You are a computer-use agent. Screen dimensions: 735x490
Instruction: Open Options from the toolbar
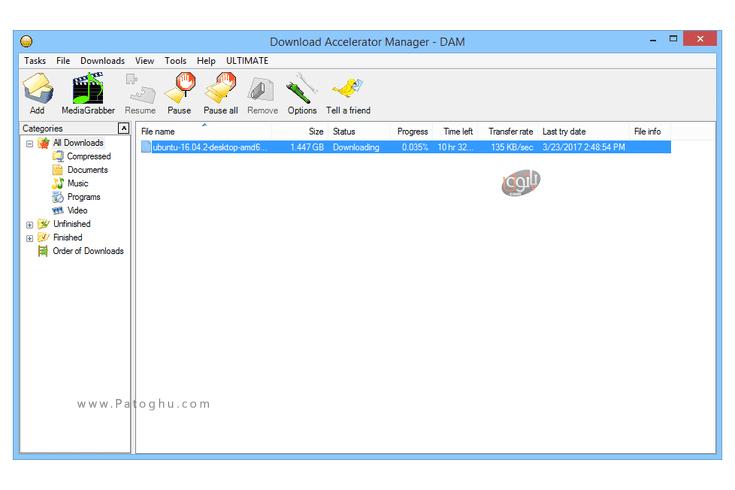302,94
